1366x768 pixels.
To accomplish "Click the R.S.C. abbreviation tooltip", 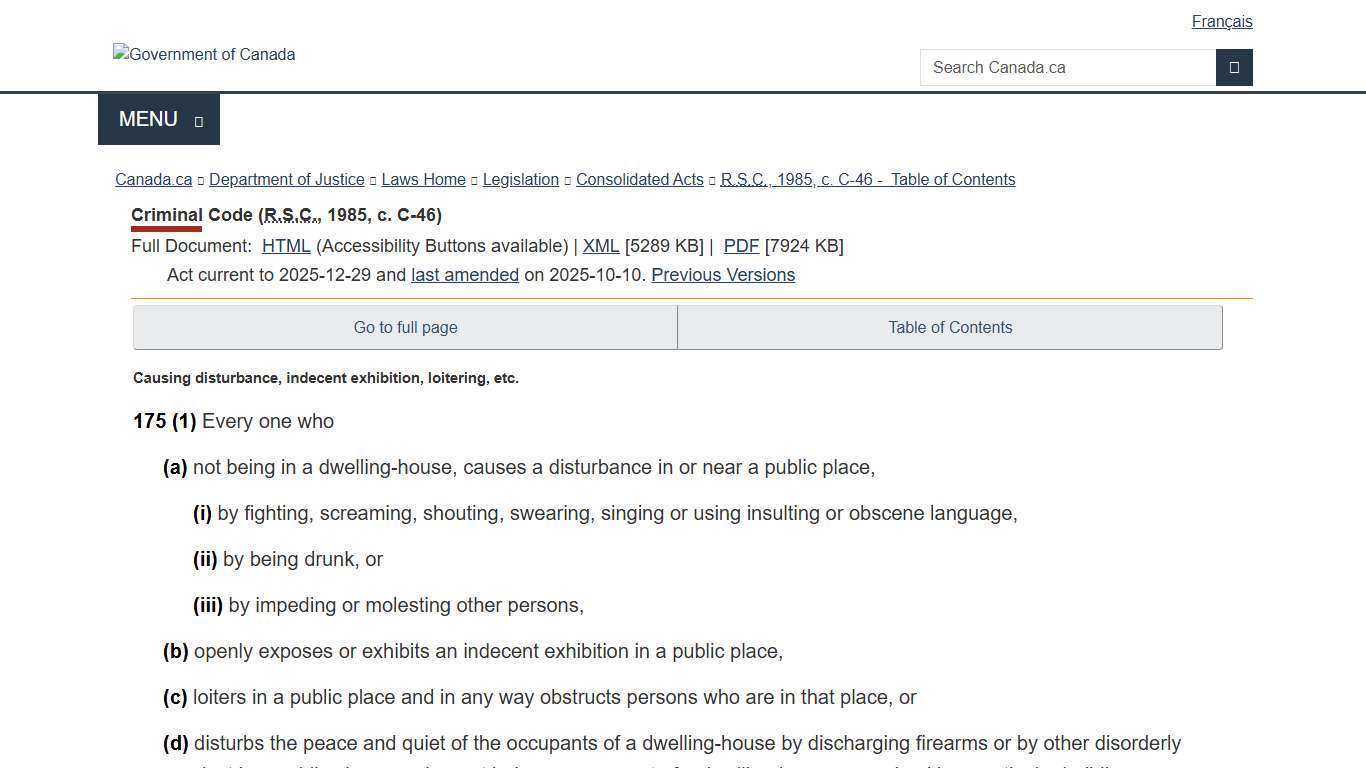I will [288, 214].
